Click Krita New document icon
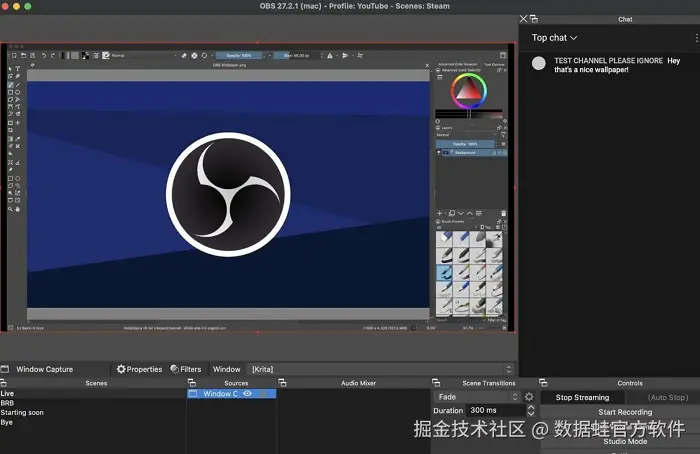 pos(14,55)
